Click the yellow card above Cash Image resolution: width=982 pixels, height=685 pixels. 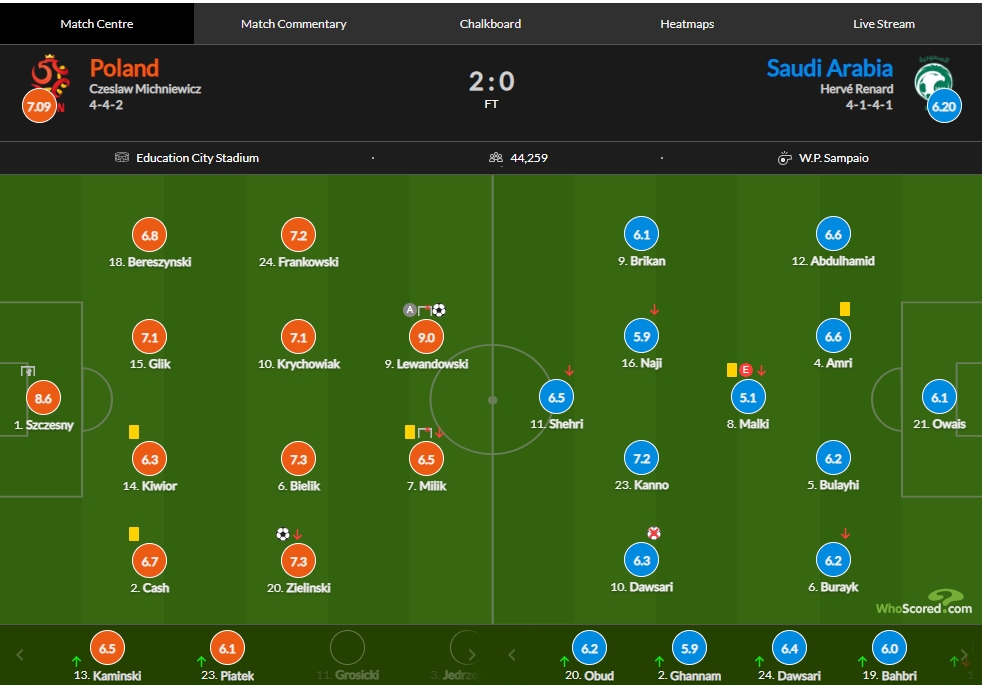(x=134, y=533)
